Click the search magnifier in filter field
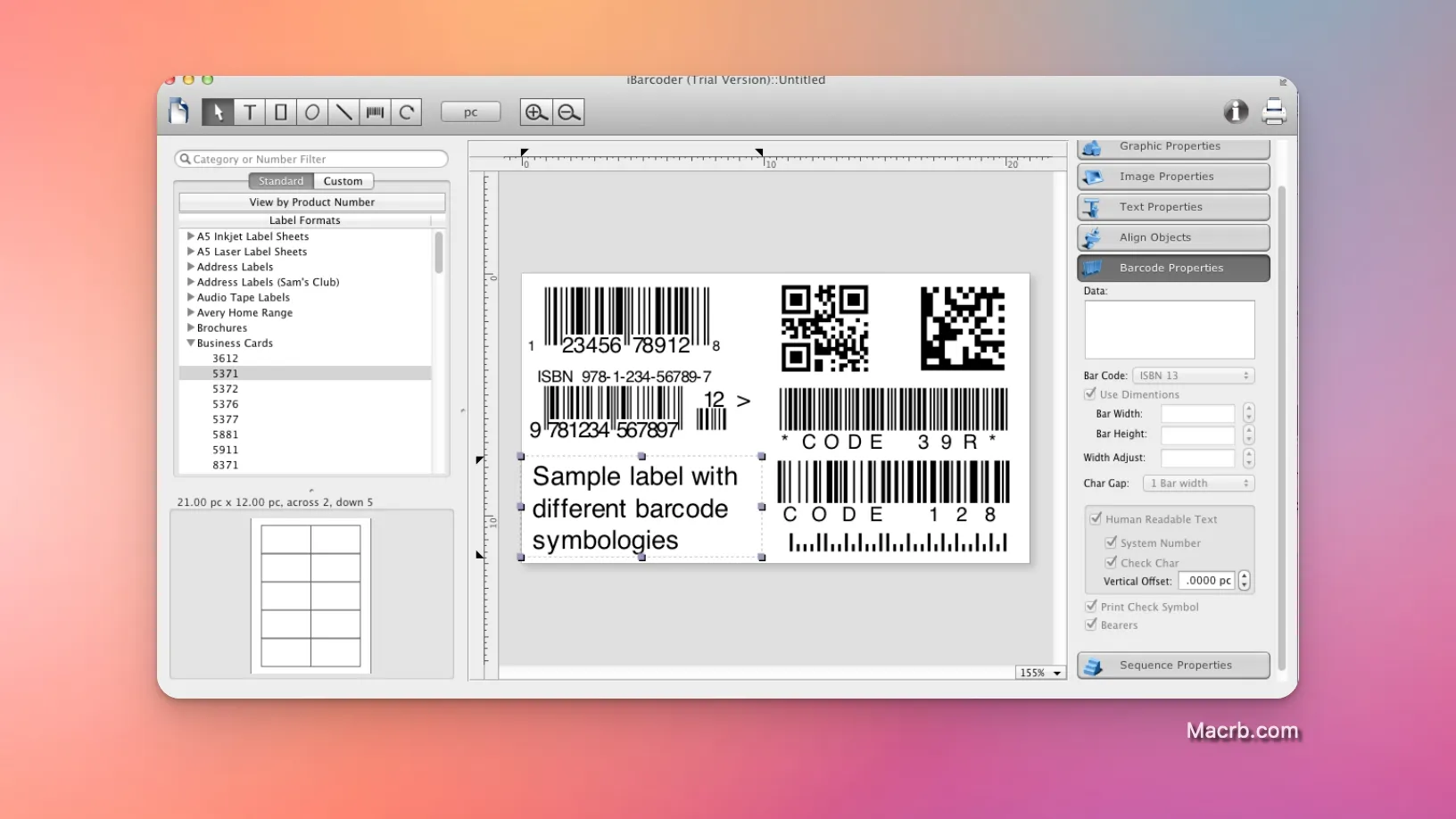1456x819 pixels. 186,159
